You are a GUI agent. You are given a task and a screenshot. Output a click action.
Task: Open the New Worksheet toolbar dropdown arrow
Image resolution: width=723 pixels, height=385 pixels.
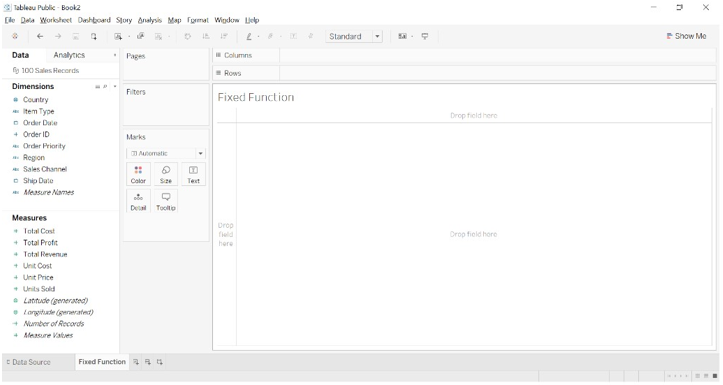(129, 36)
